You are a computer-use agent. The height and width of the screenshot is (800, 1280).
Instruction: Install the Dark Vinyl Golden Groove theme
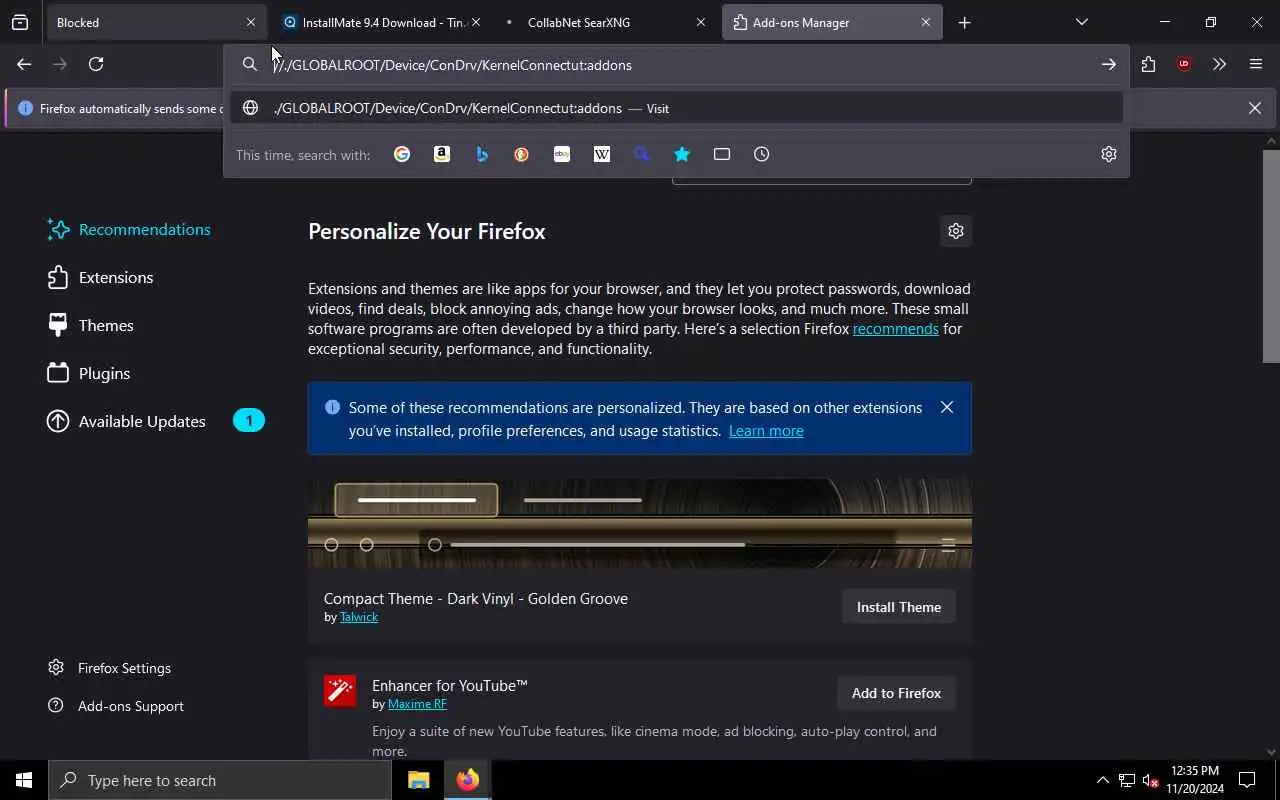click(x=899, y=607)
